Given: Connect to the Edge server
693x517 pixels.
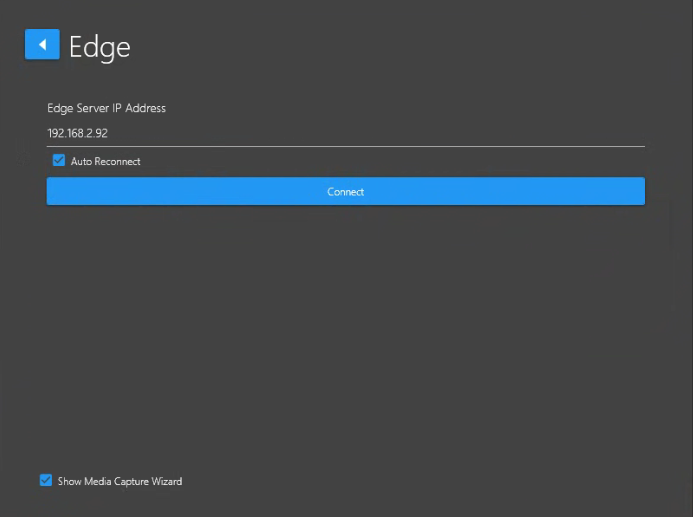Looking at the screenshot, I should click(x=345, y=191).
